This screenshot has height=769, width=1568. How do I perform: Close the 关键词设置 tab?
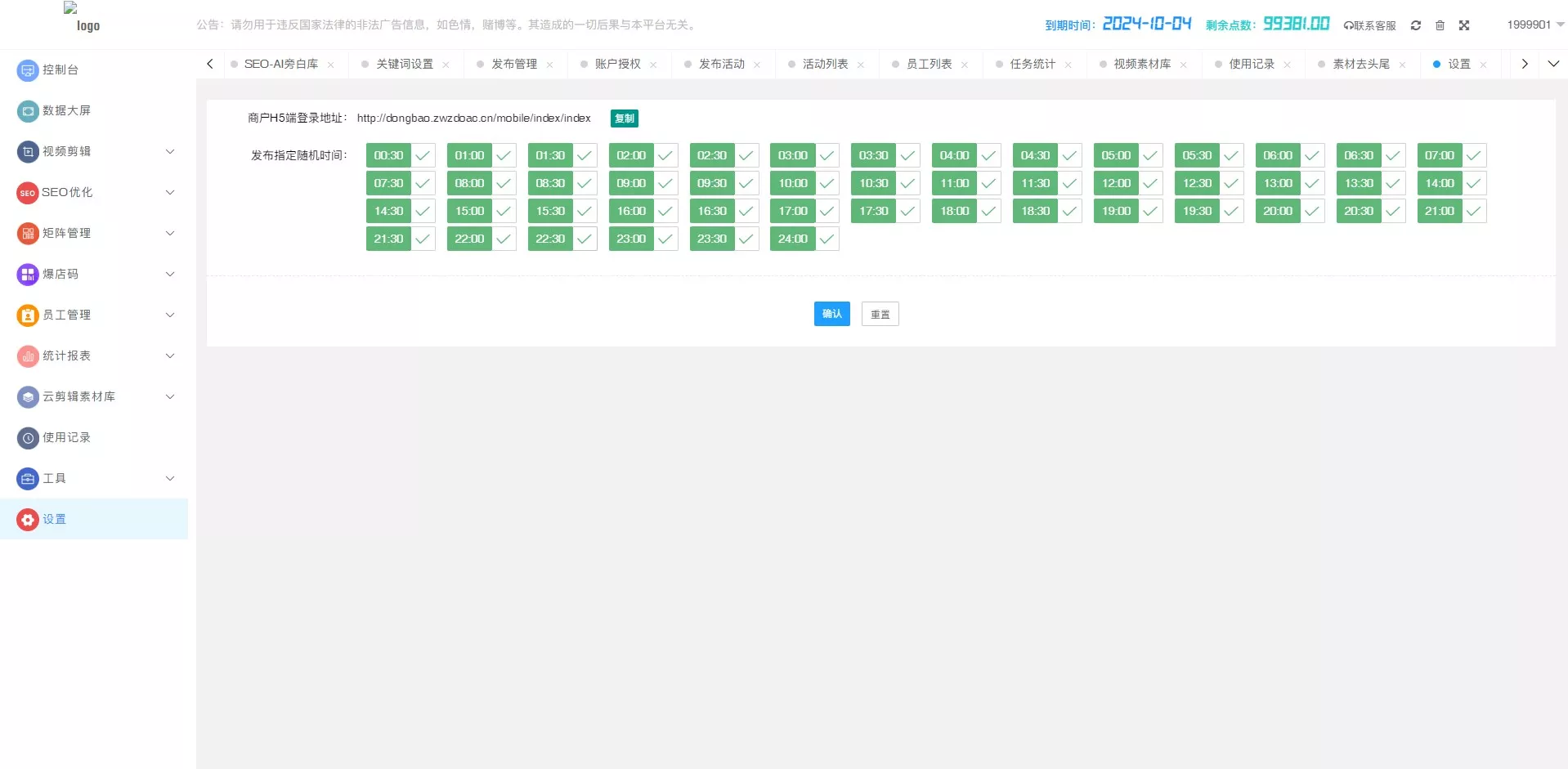pyautogui.click(x=446, y=65)
